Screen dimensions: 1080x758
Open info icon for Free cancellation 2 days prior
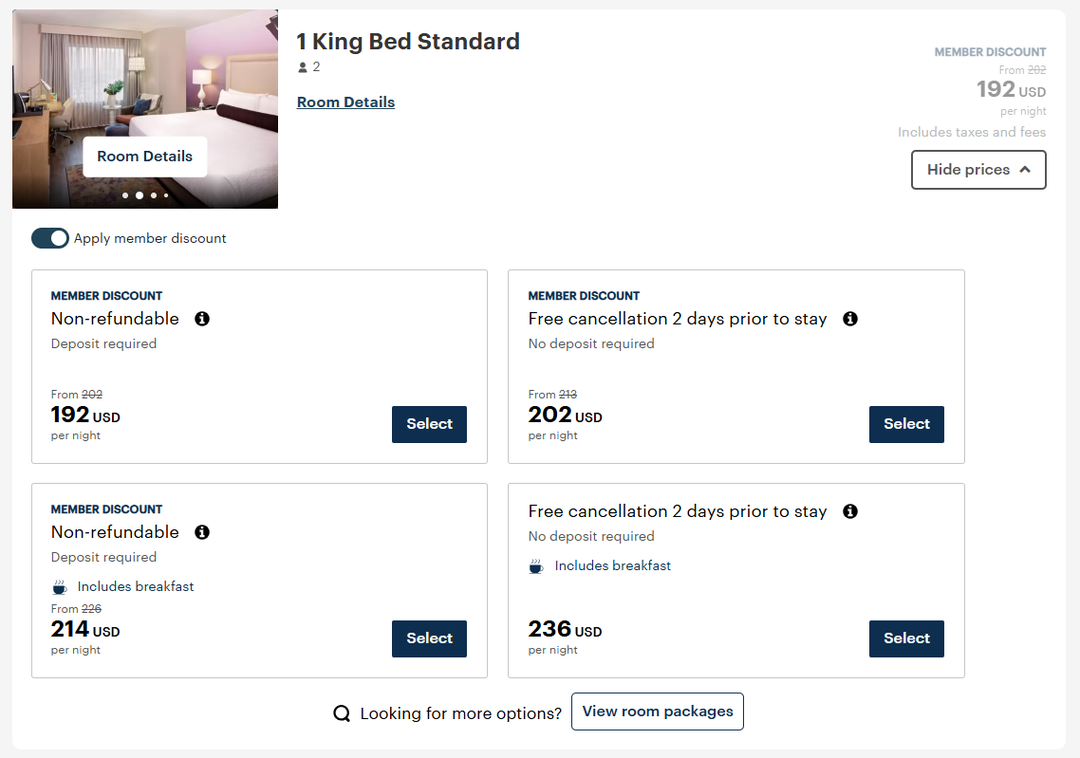click(850, 318)
